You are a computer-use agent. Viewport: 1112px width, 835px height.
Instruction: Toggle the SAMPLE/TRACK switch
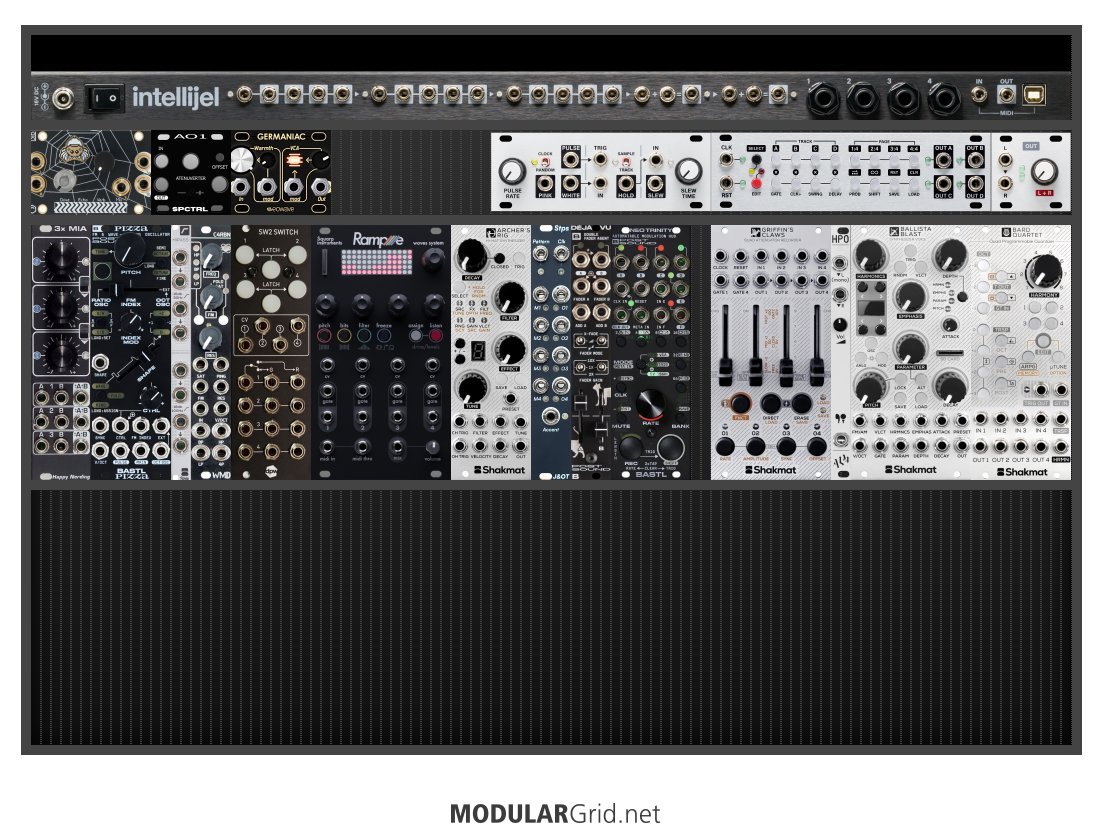click(626, 162)
